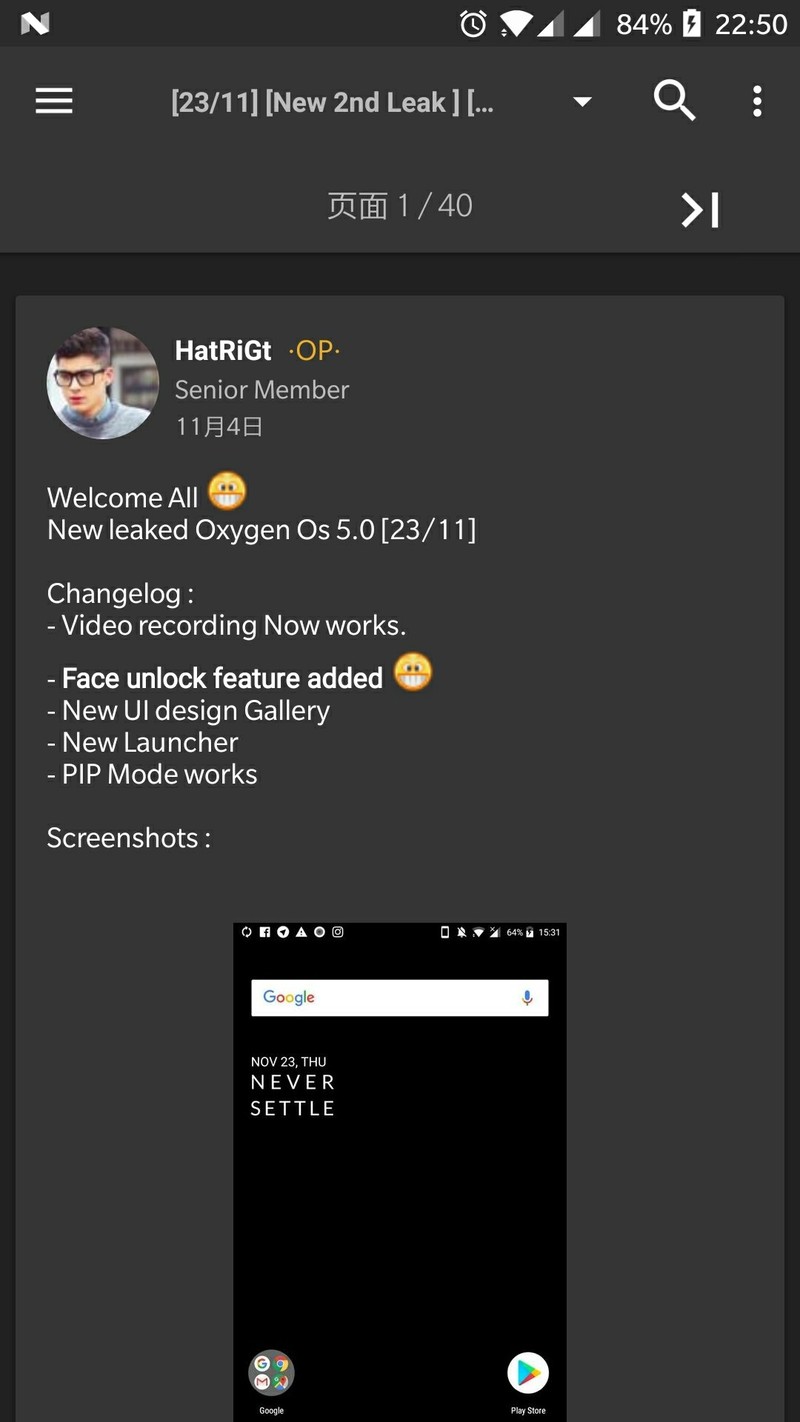Tap the battery status icon
Screen dimensions: 800x1422
(x=692, y=24)
